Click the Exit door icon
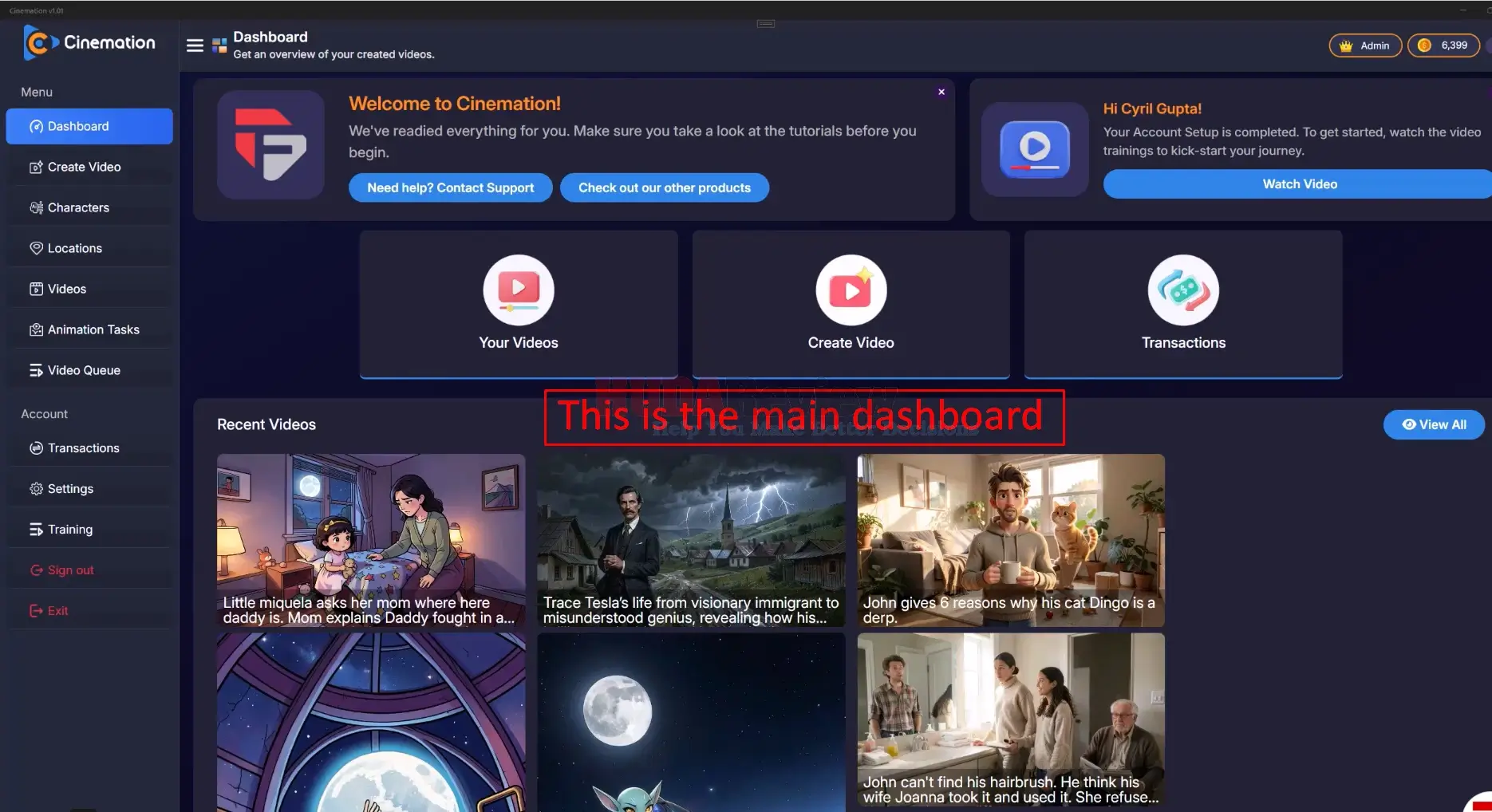This screenshot has width=1492, height=812. tap(36, 611)
